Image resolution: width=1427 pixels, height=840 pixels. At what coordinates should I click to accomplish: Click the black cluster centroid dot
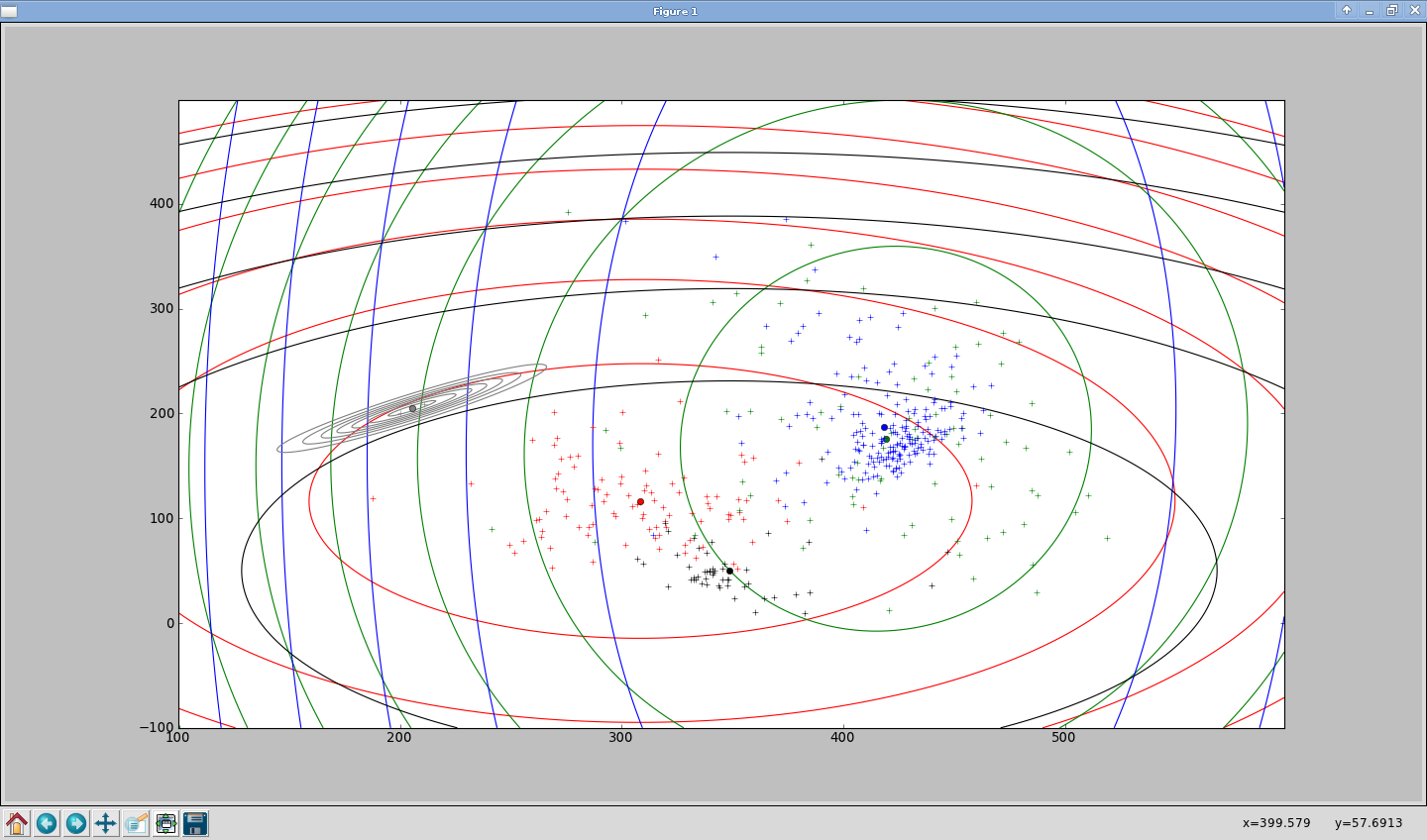(x=729, y=571)
